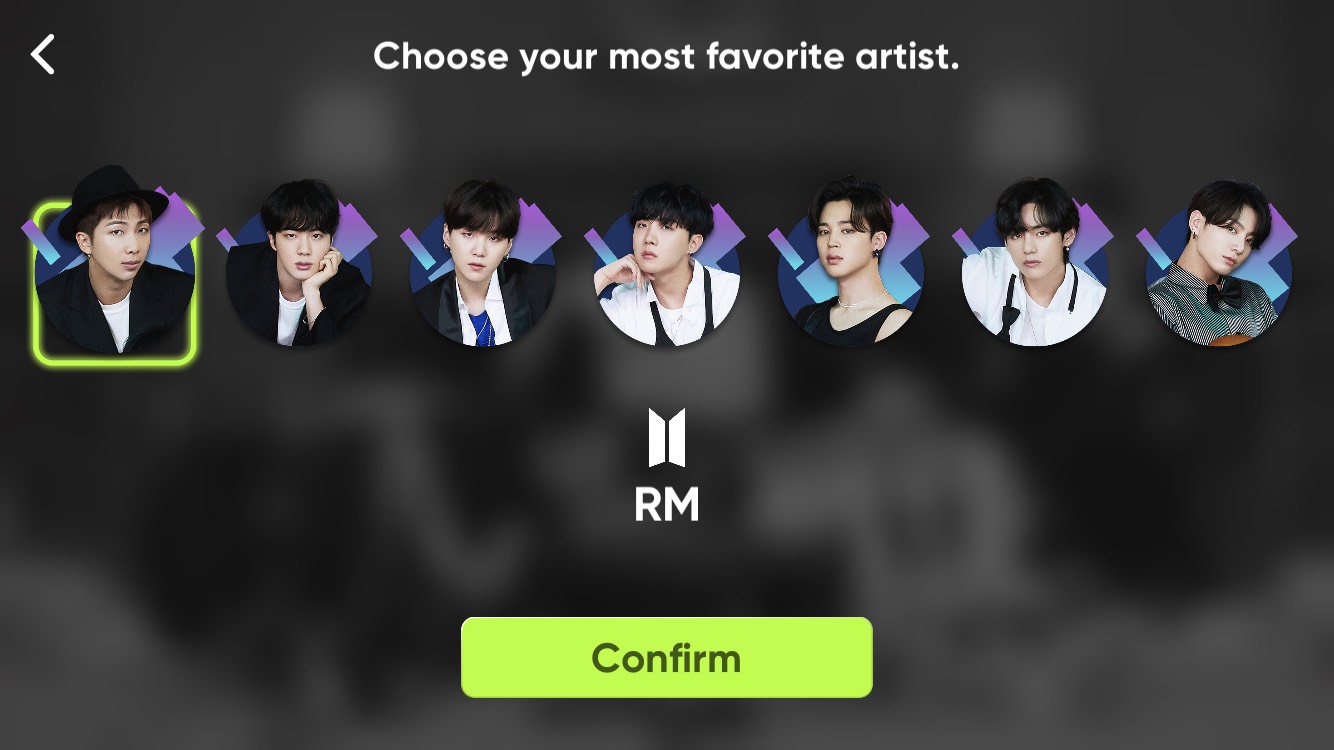Select the fourth artist touching his cheek

(x=667, y=265)
